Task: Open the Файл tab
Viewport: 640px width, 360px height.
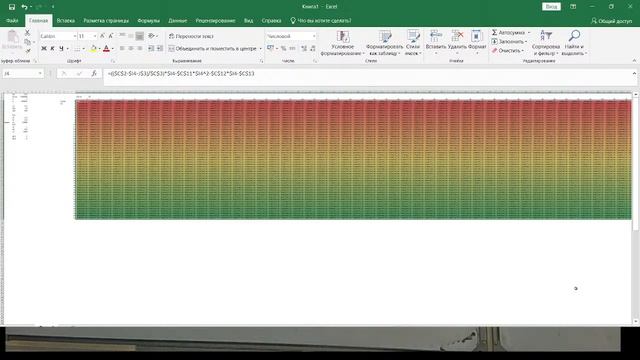Action: click(x=12, y=20)
